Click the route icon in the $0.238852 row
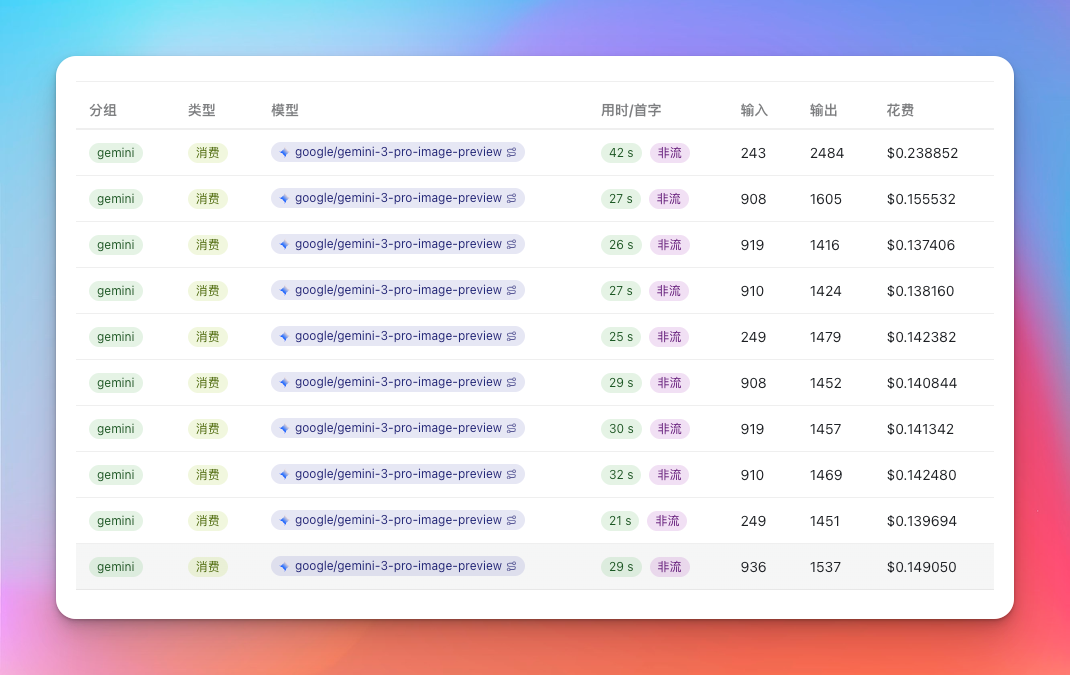This screenshot has height=675, width=1070. [511, 152]
